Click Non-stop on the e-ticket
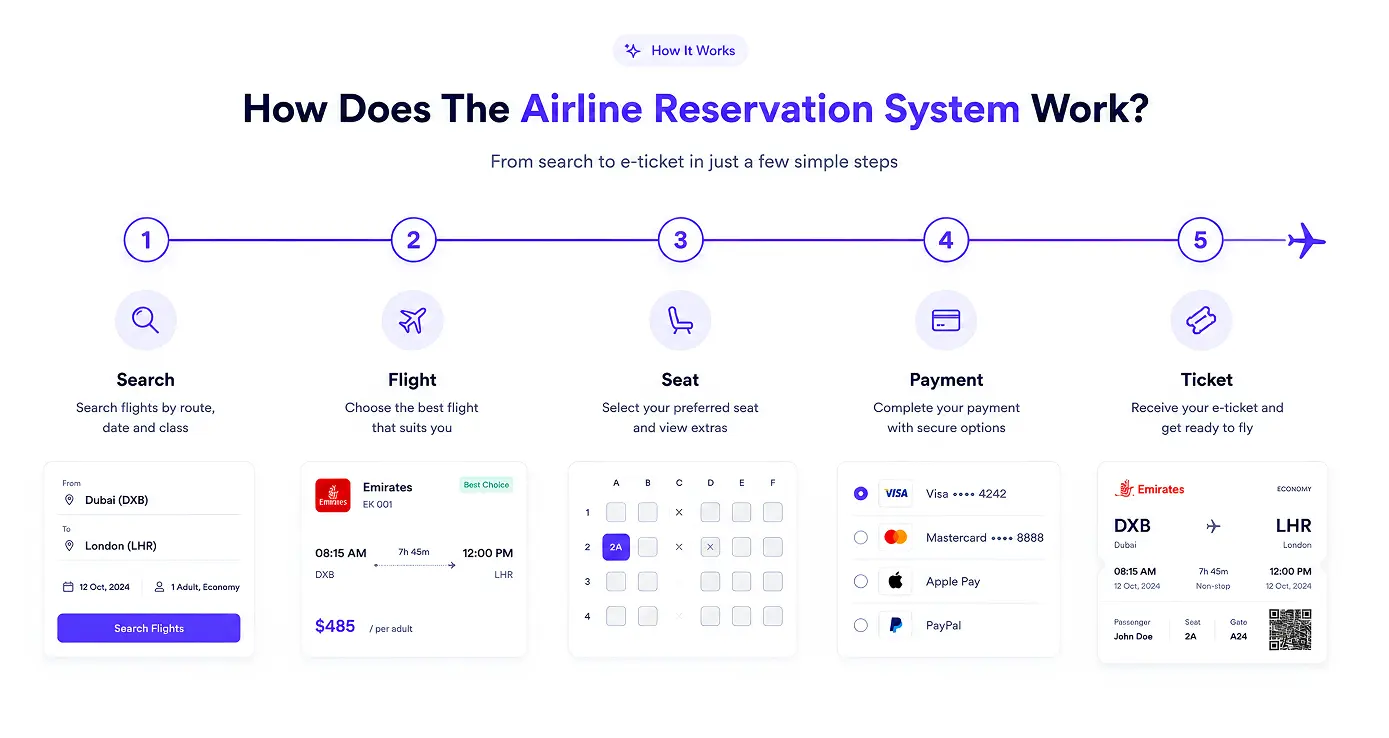 point(1213,586)
